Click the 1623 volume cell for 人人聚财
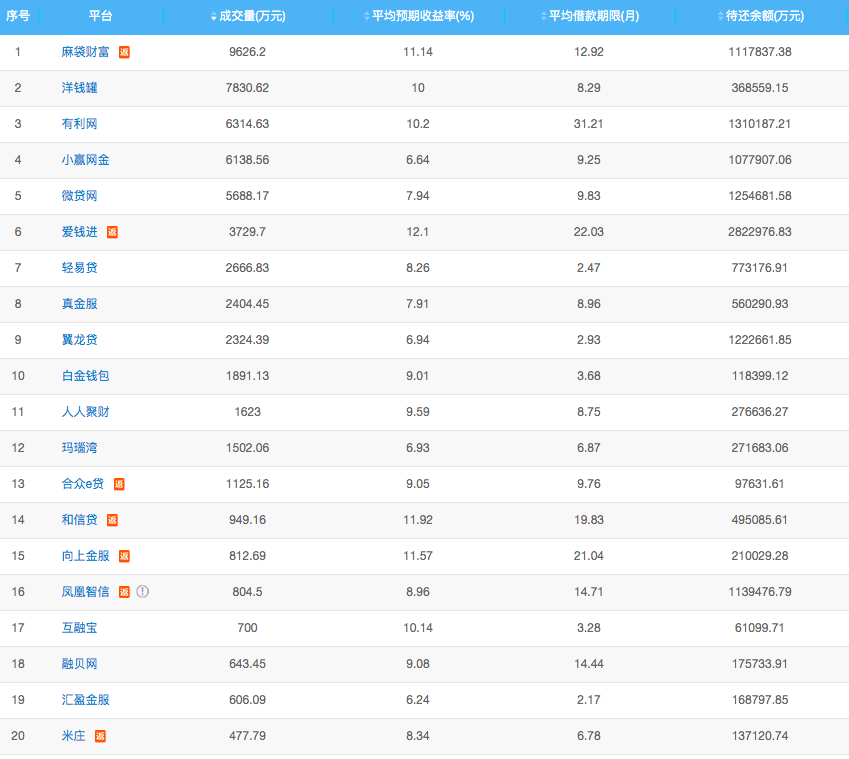 point(247,412)
